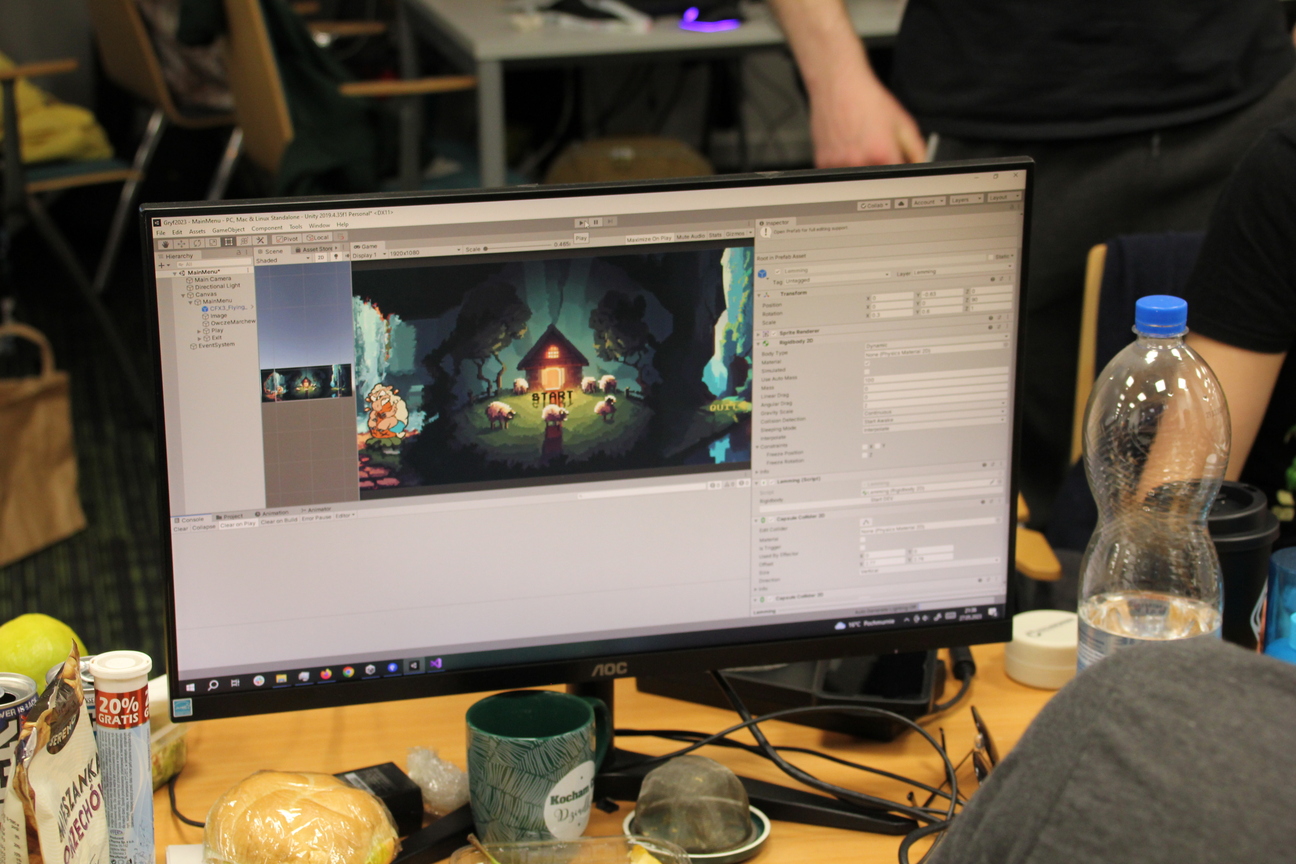Open the Gizmos dropdown
Screen dimensions: 1296x864
[739, 234]
